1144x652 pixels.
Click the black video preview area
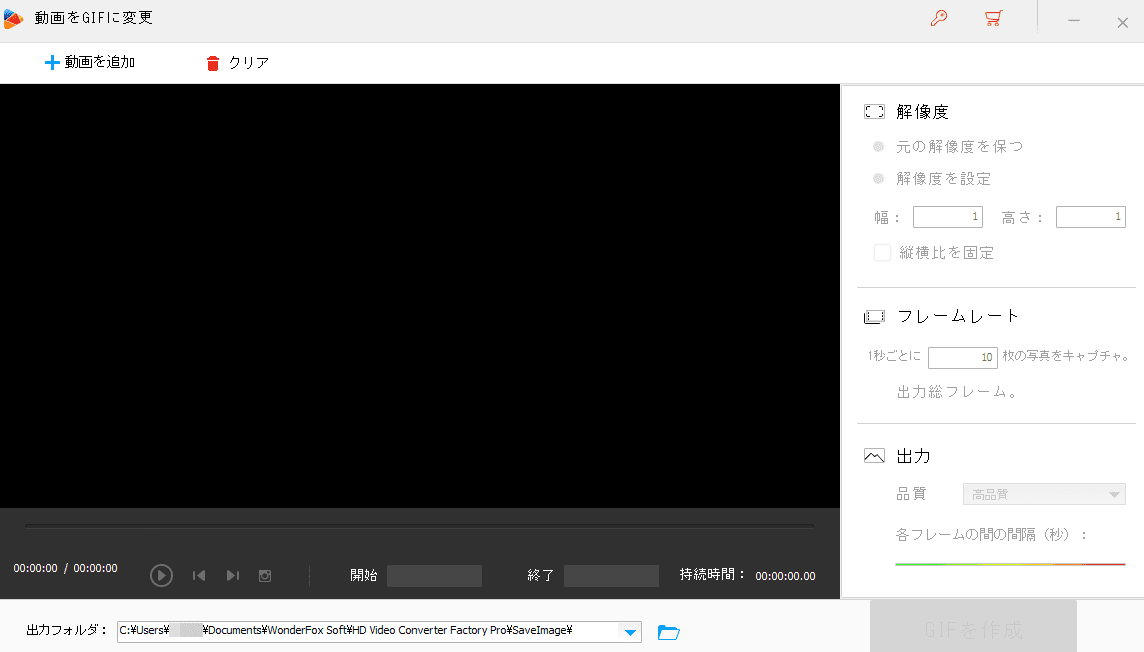click(x=420, y=296)
